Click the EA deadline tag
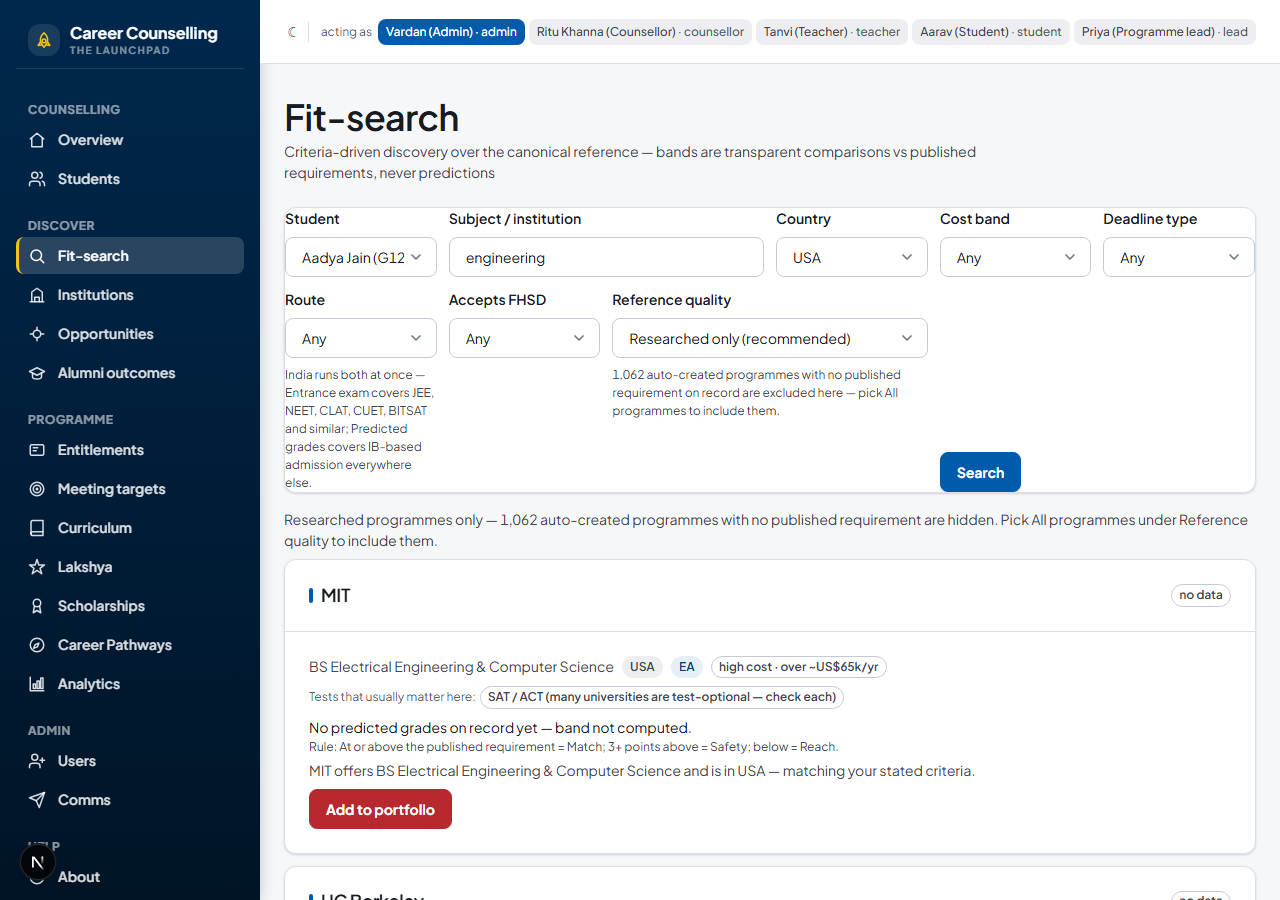Screen dimensions: 1280x900 687,667
